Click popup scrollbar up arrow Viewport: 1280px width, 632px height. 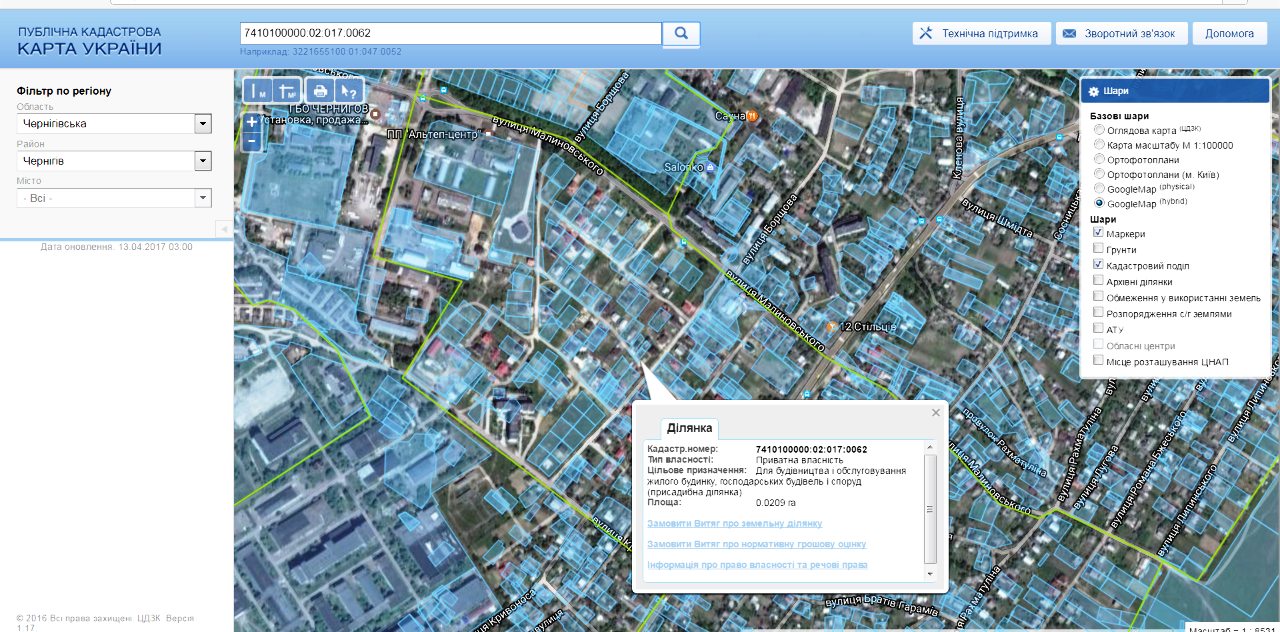click(931, 447)
